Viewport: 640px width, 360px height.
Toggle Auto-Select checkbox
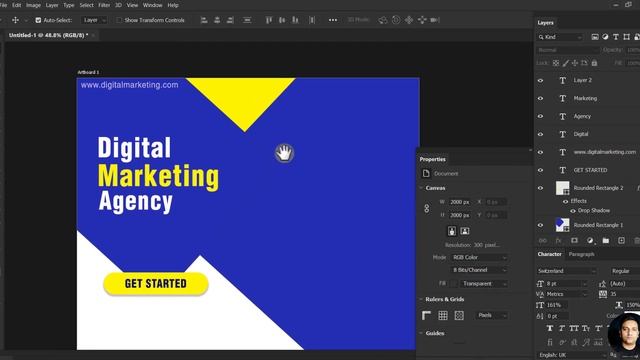[38, 20]
